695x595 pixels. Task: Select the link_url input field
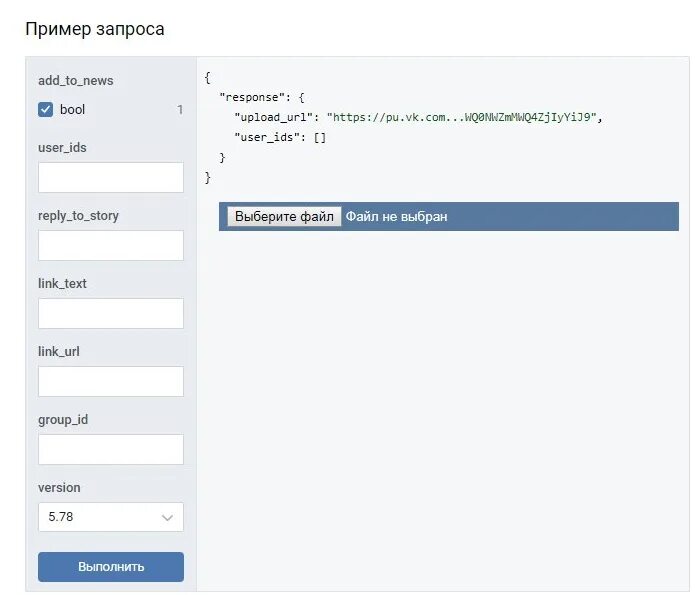[x=111, y=382]
